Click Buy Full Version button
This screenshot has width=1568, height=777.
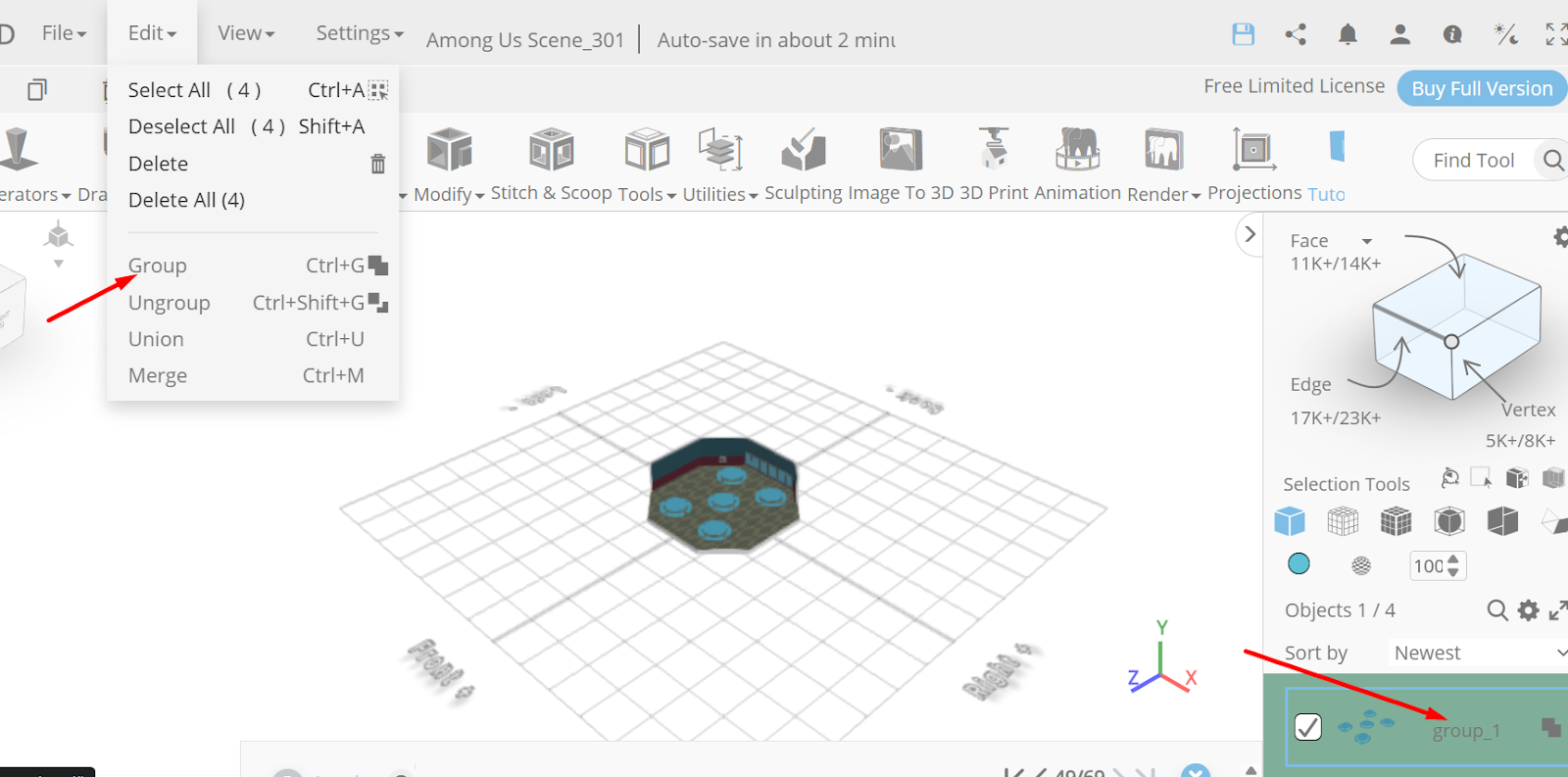(x=1482, y=88)
